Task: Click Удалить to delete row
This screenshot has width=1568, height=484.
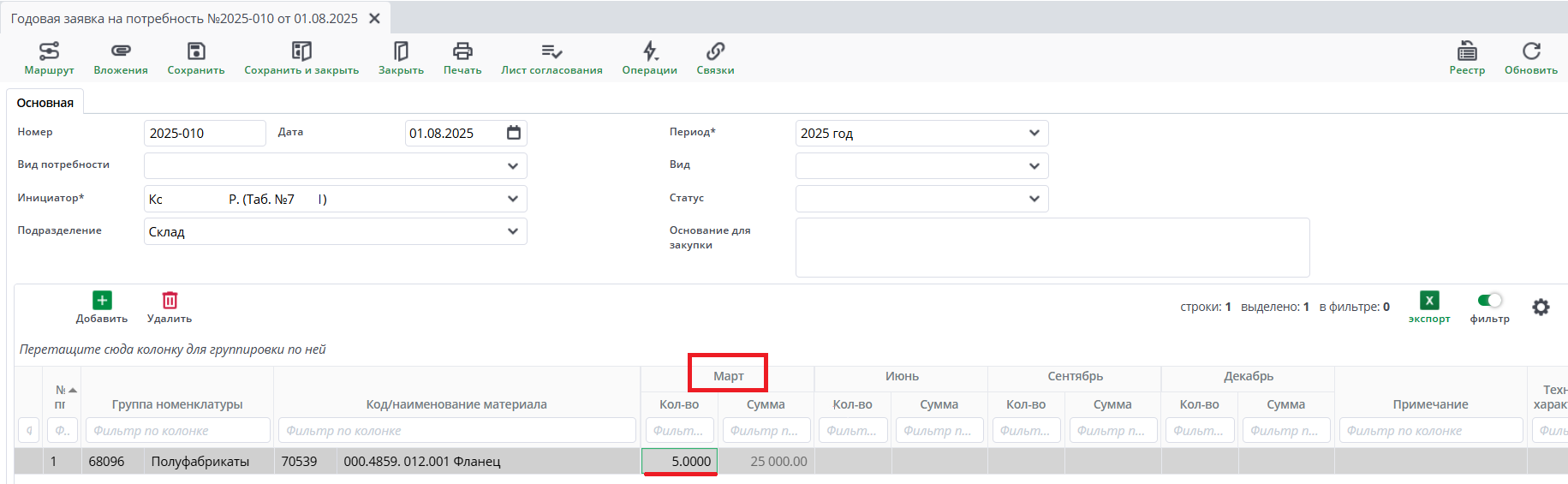Action: [x=170, y=307]
